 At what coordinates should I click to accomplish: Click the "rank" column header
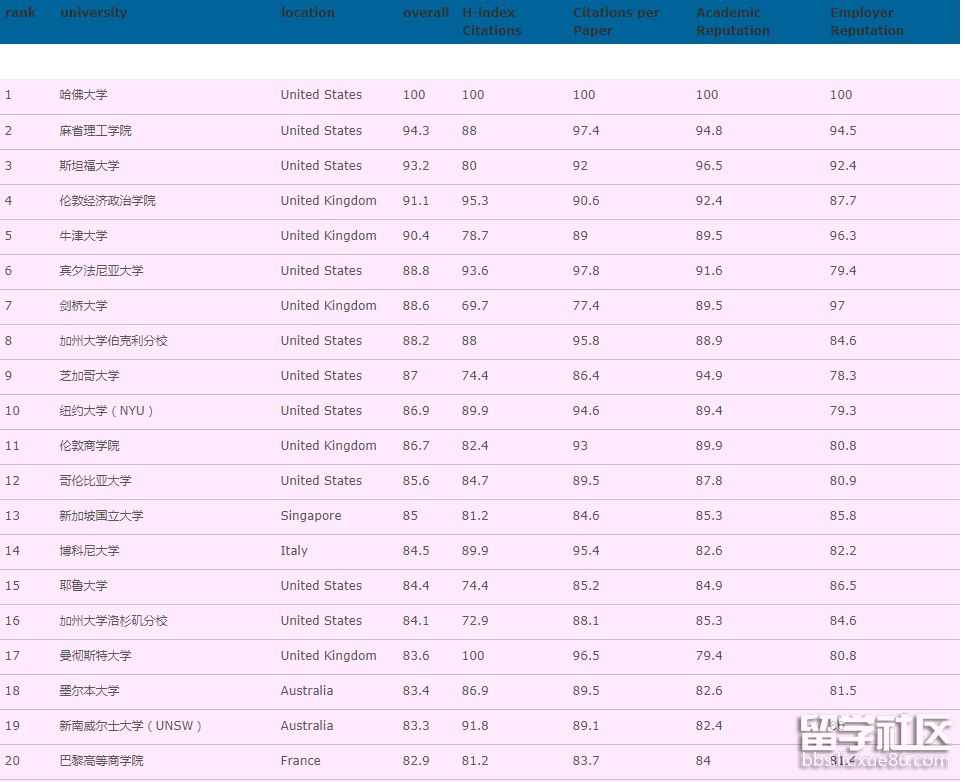[x=20, y=13]
